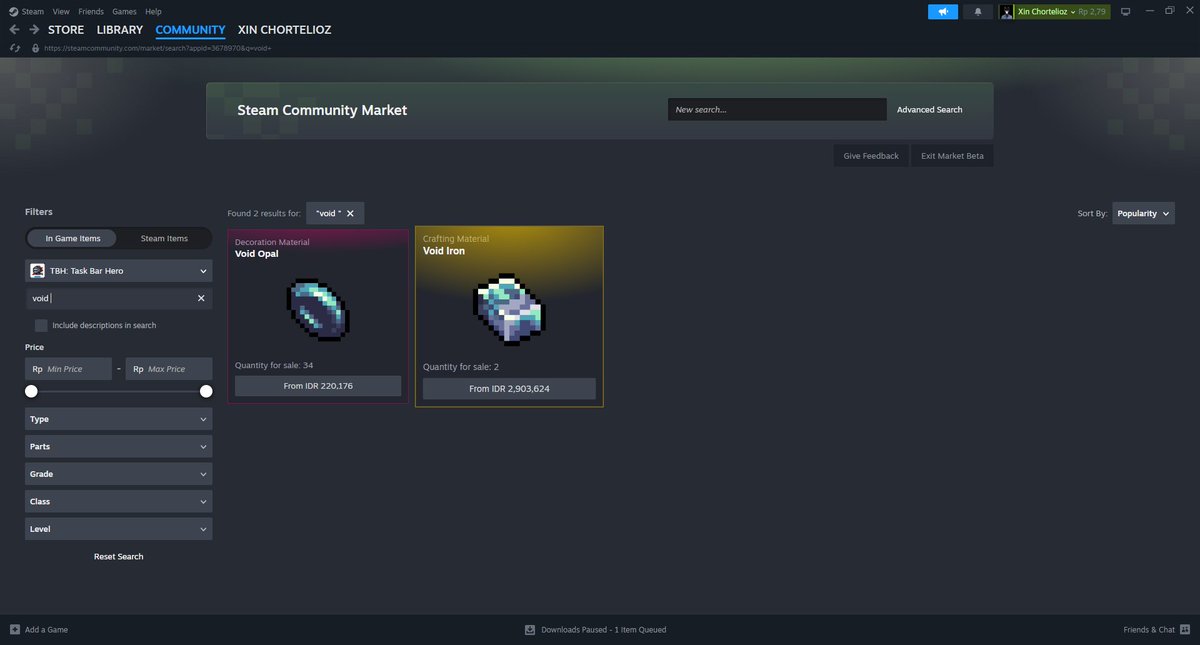This screenshot has width=1200, height=645.
Task: Click the Void Iron item title
Action: click(444, 251)
